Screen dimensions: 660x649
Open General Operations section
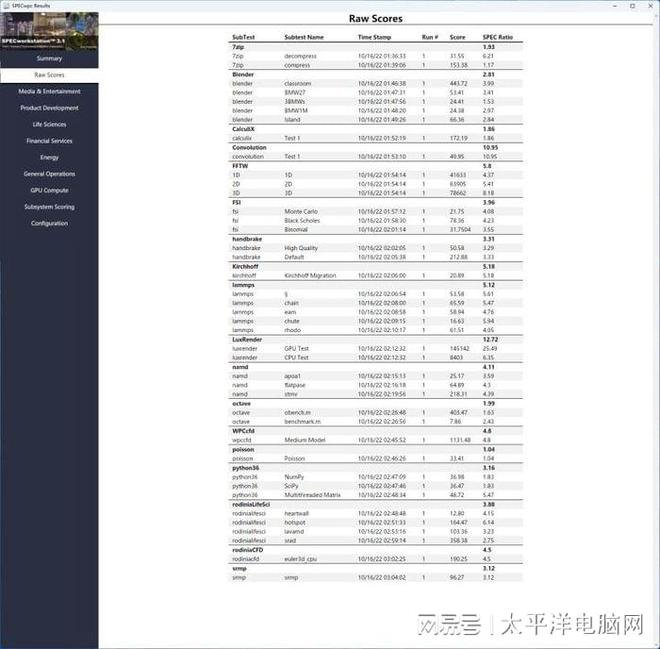(49, 174)
